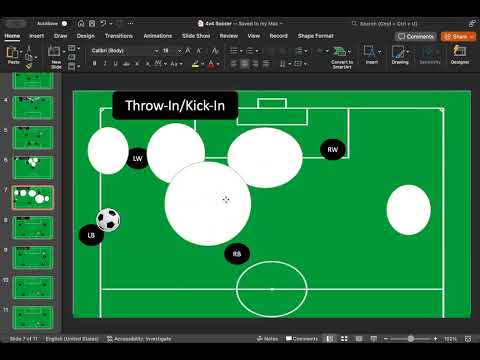Click Comments in the status bar
This screenshot has height=360, width=480.
pyautogui.click(x=302, y=339)
